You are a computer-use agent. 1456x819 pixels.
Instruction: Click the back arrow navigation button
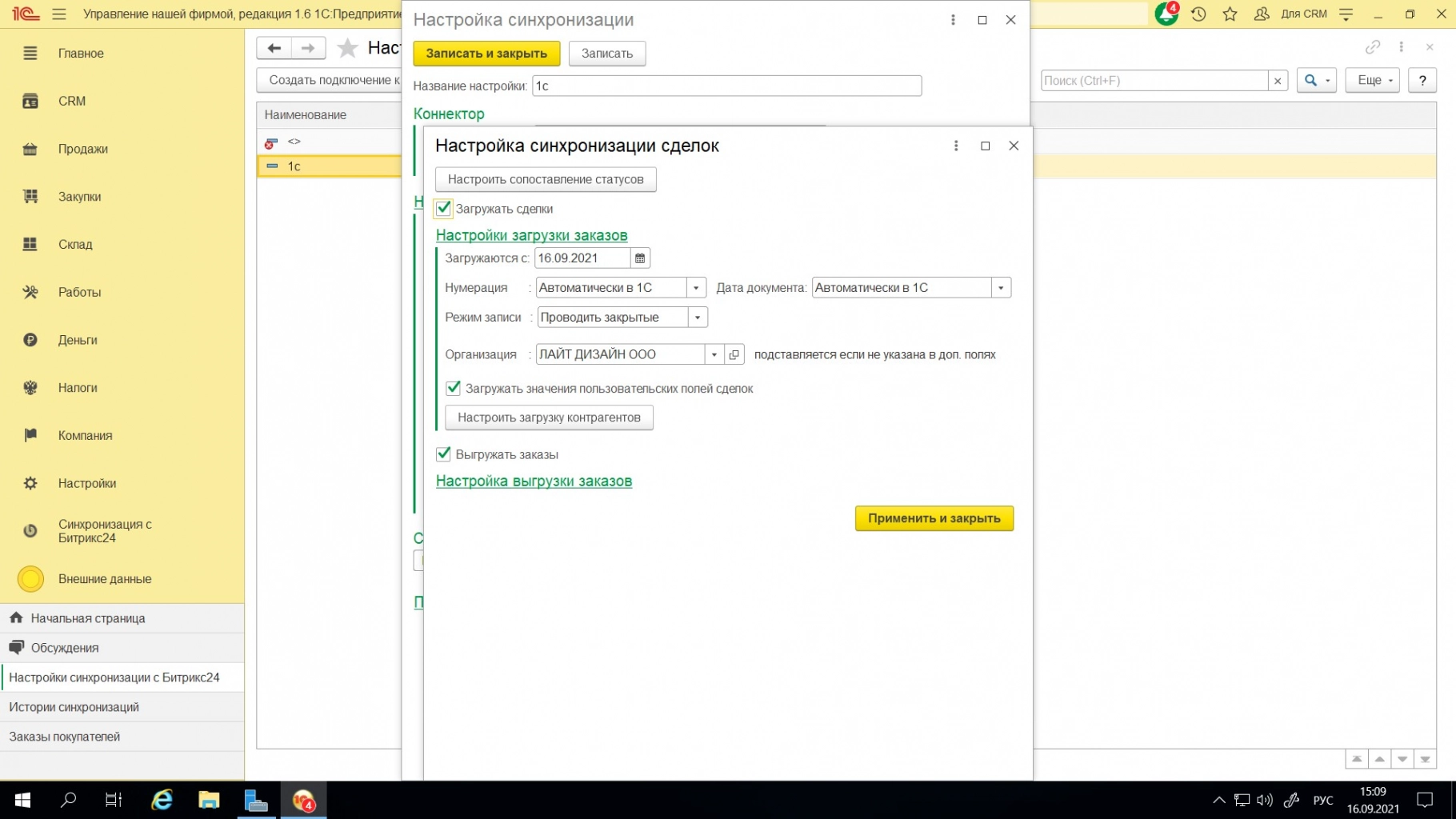tap(274, 49)
